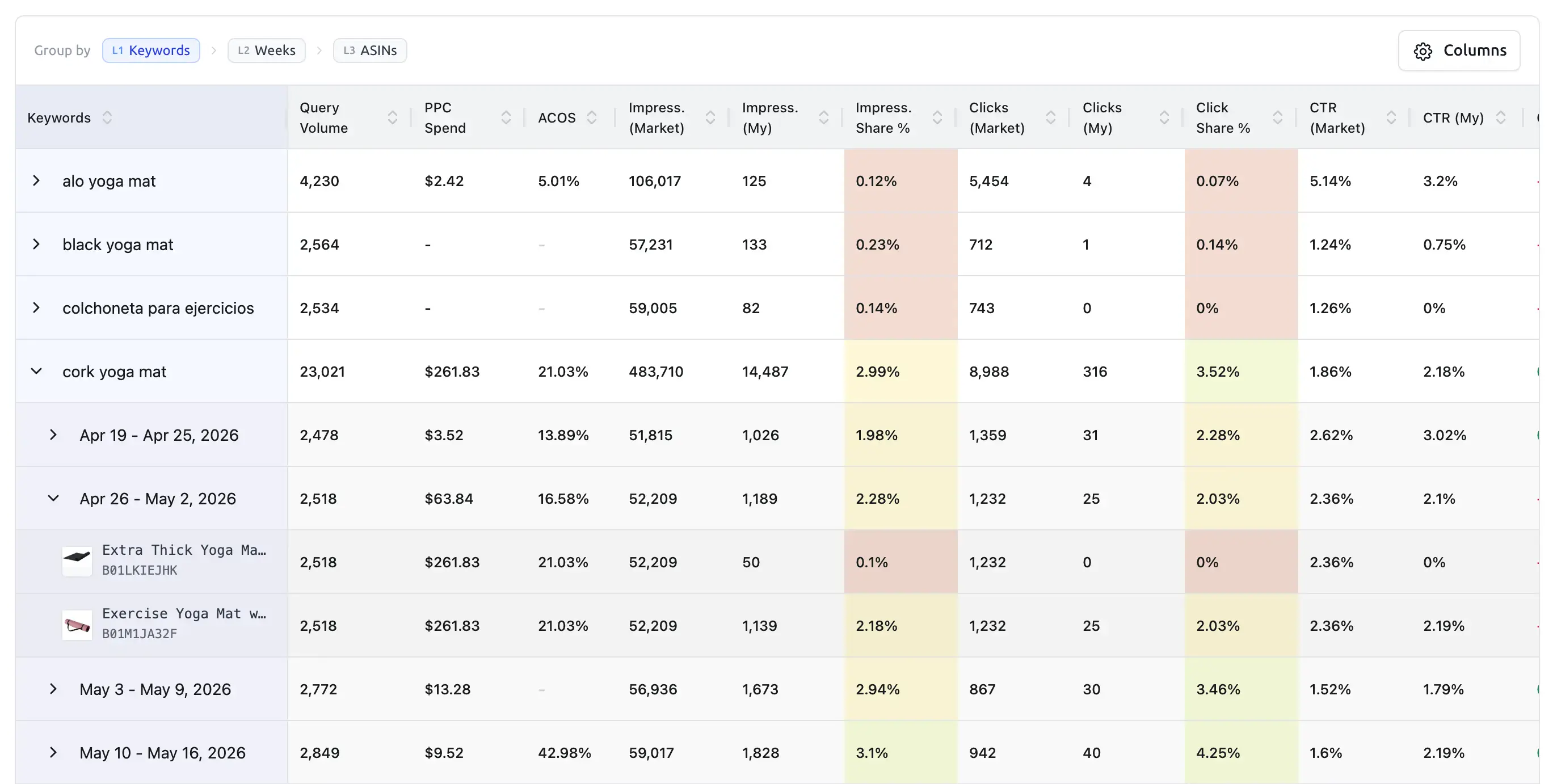Sort by Clicks (My) column icon

1164,117
